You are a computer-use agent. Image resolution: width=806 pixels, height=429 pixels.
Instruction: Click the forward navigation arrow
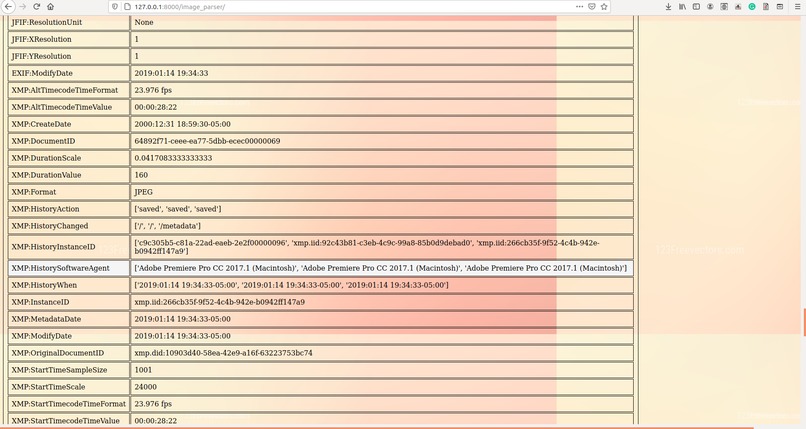pos(23,7)
